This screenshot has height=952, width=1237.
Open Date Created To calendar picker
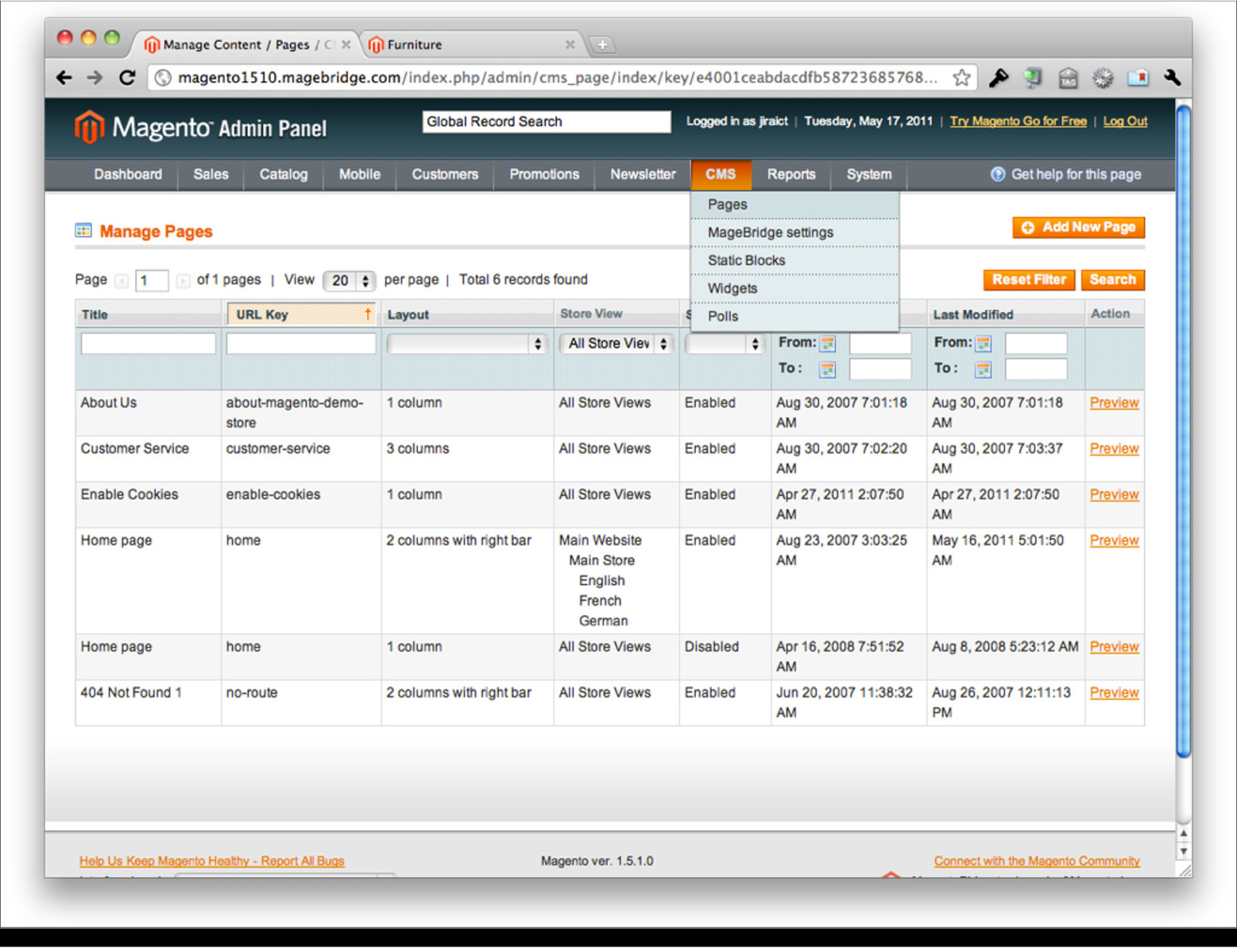point(828,369)
